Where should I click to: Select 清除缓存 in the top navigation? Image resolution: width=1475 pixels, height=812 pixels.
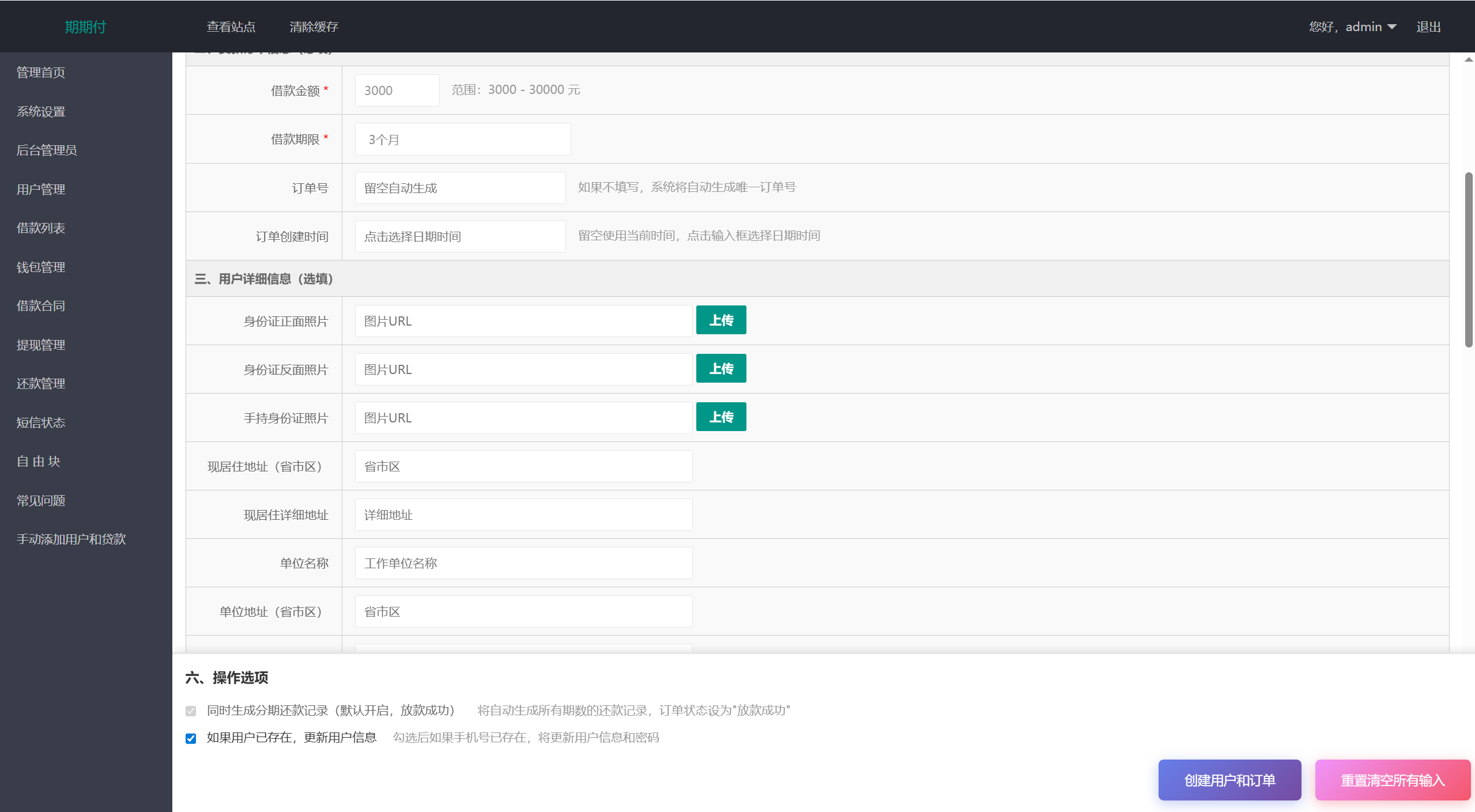314,27
